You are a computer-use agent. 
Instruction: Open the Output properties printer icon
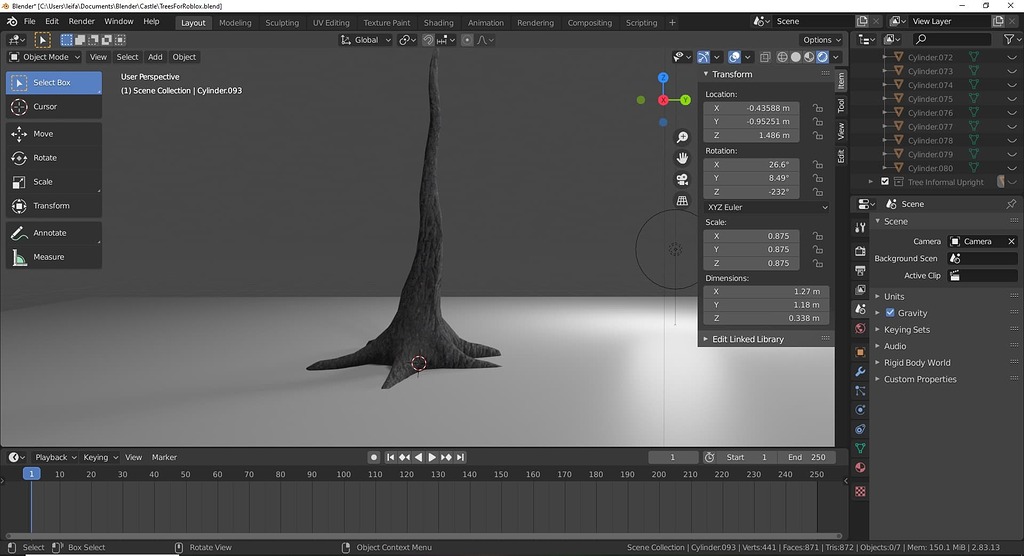click(860, 270)
